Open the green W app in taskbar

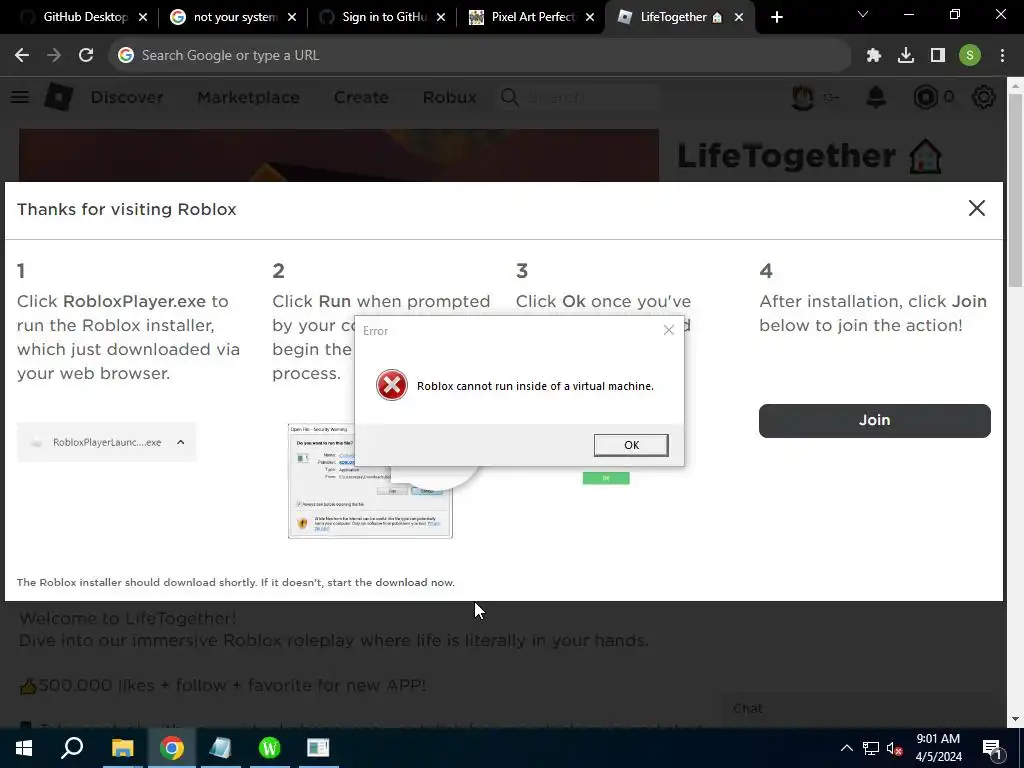270,748
